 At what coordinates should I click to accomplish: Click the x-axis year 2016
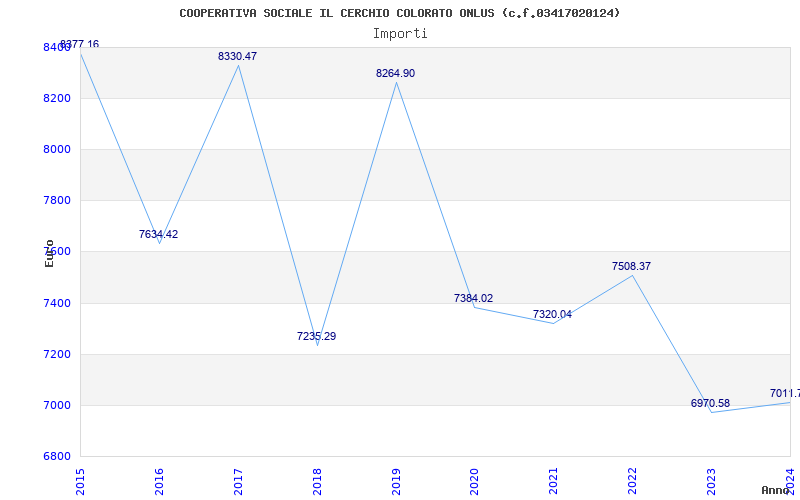tap(159, 482)
